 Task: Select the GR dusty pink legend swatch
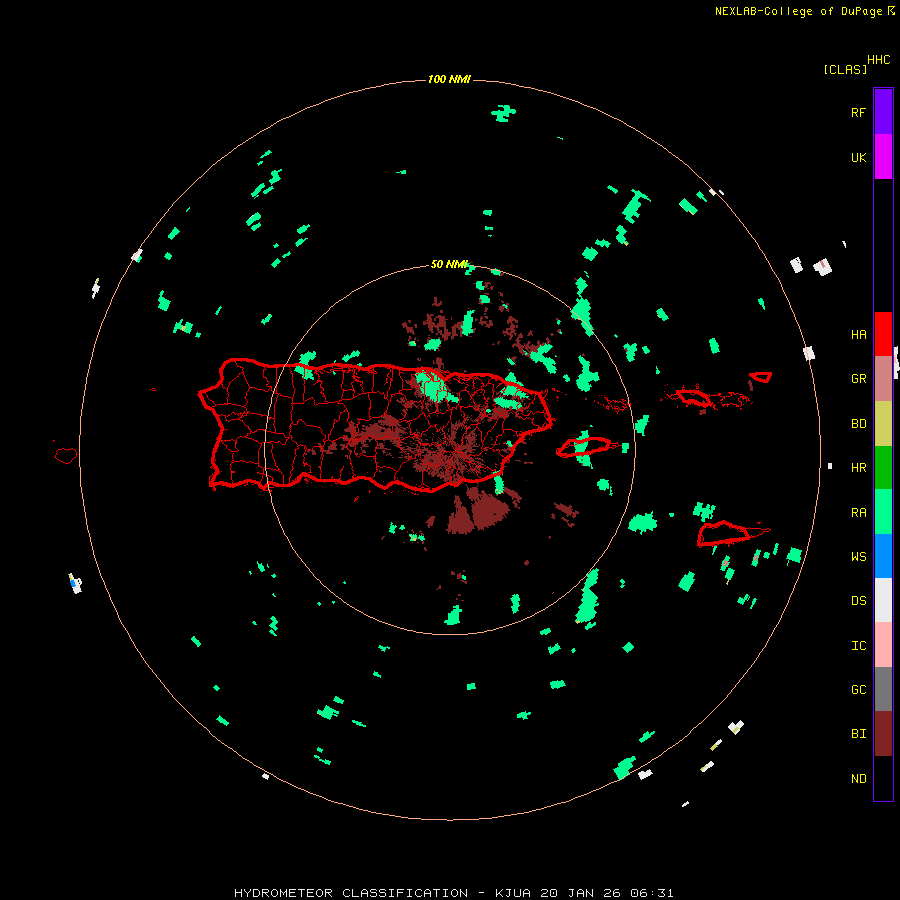click(883, 378)
